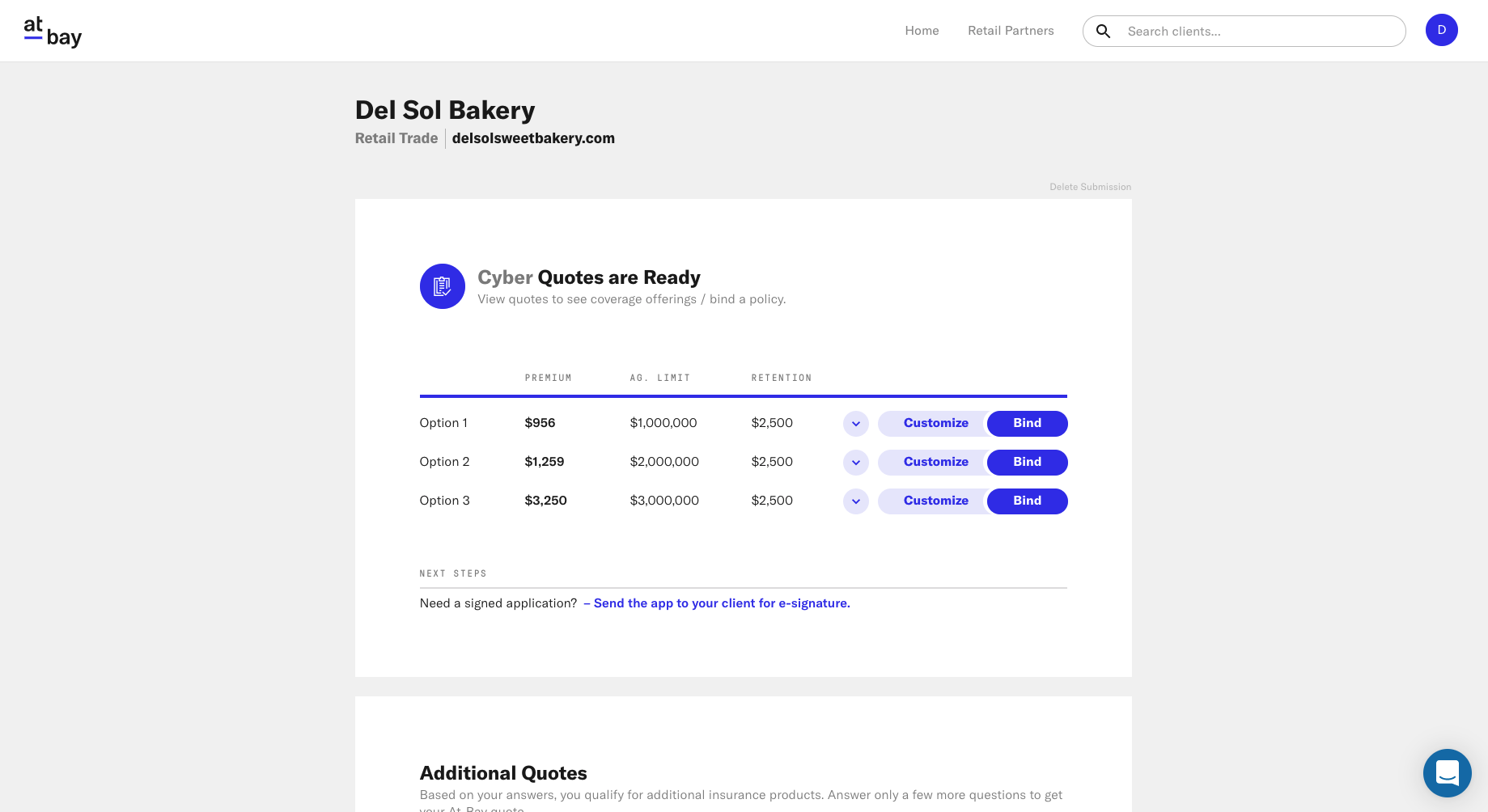Bind Option 3 policy
This screenshot has height=812, width=1488.
click(1027, 501)
